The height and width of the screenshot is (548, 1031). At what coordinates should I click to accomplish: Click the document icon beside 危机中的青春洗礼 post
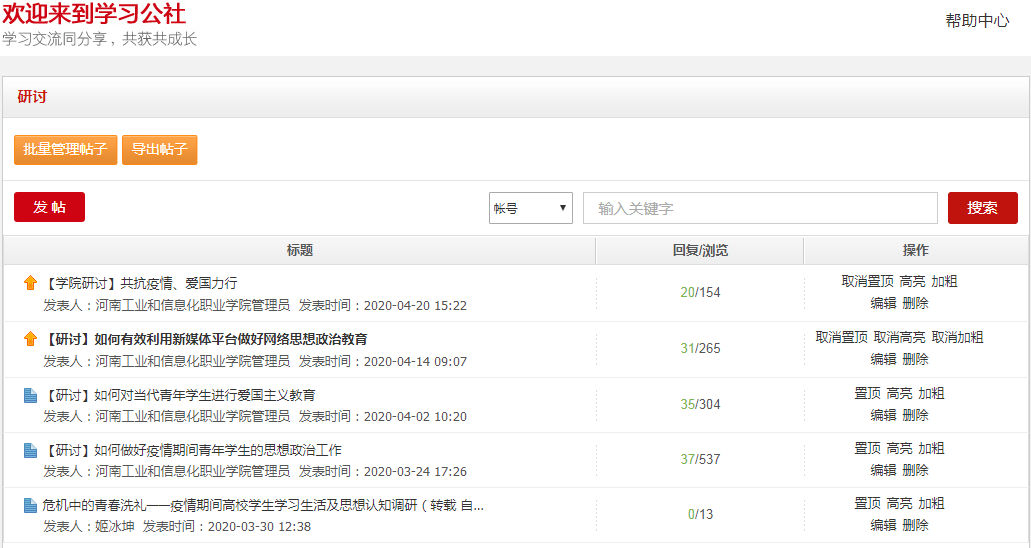point(30,506)
